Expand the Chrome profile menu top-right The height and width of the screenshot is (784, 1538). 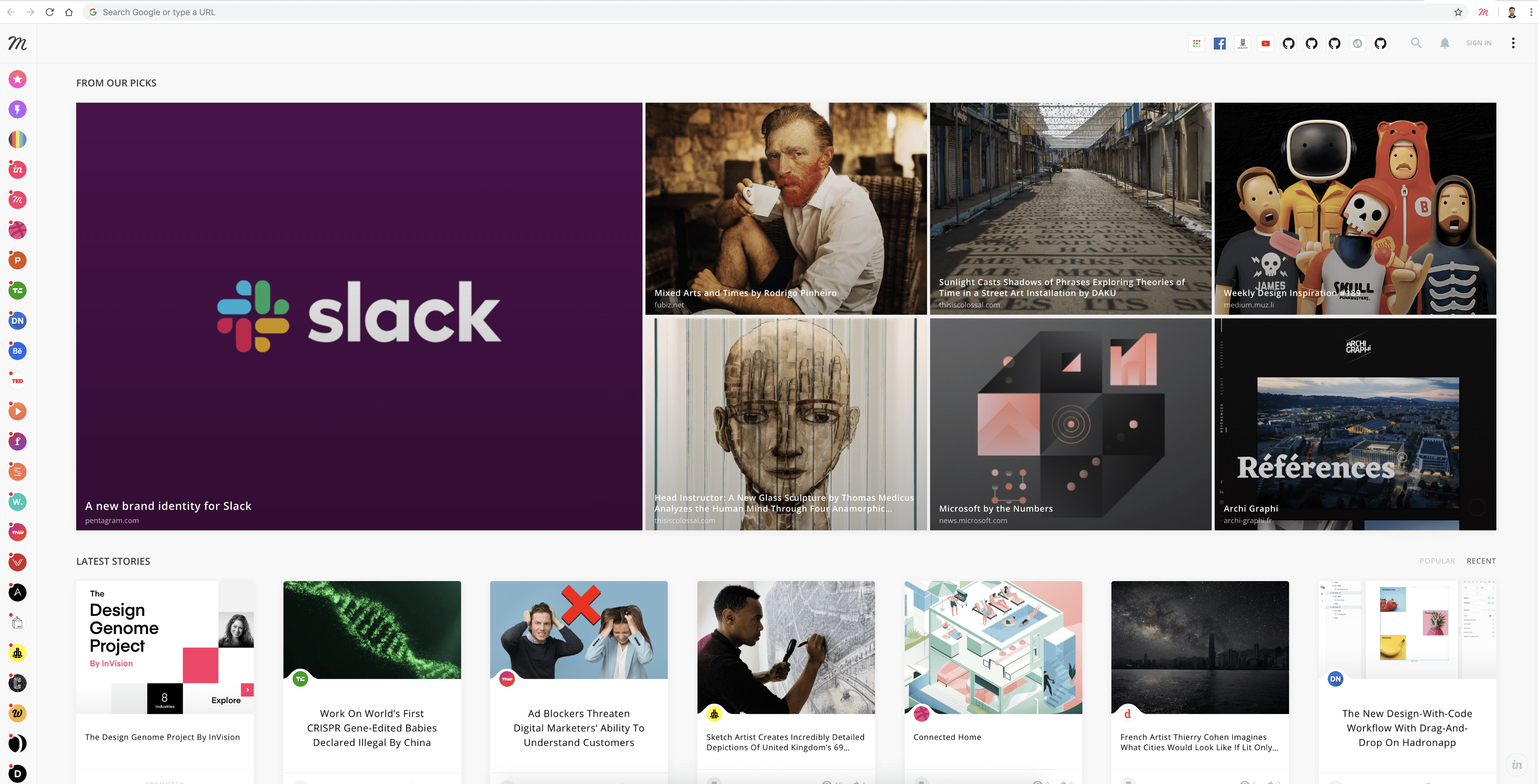click(1510, 12)
